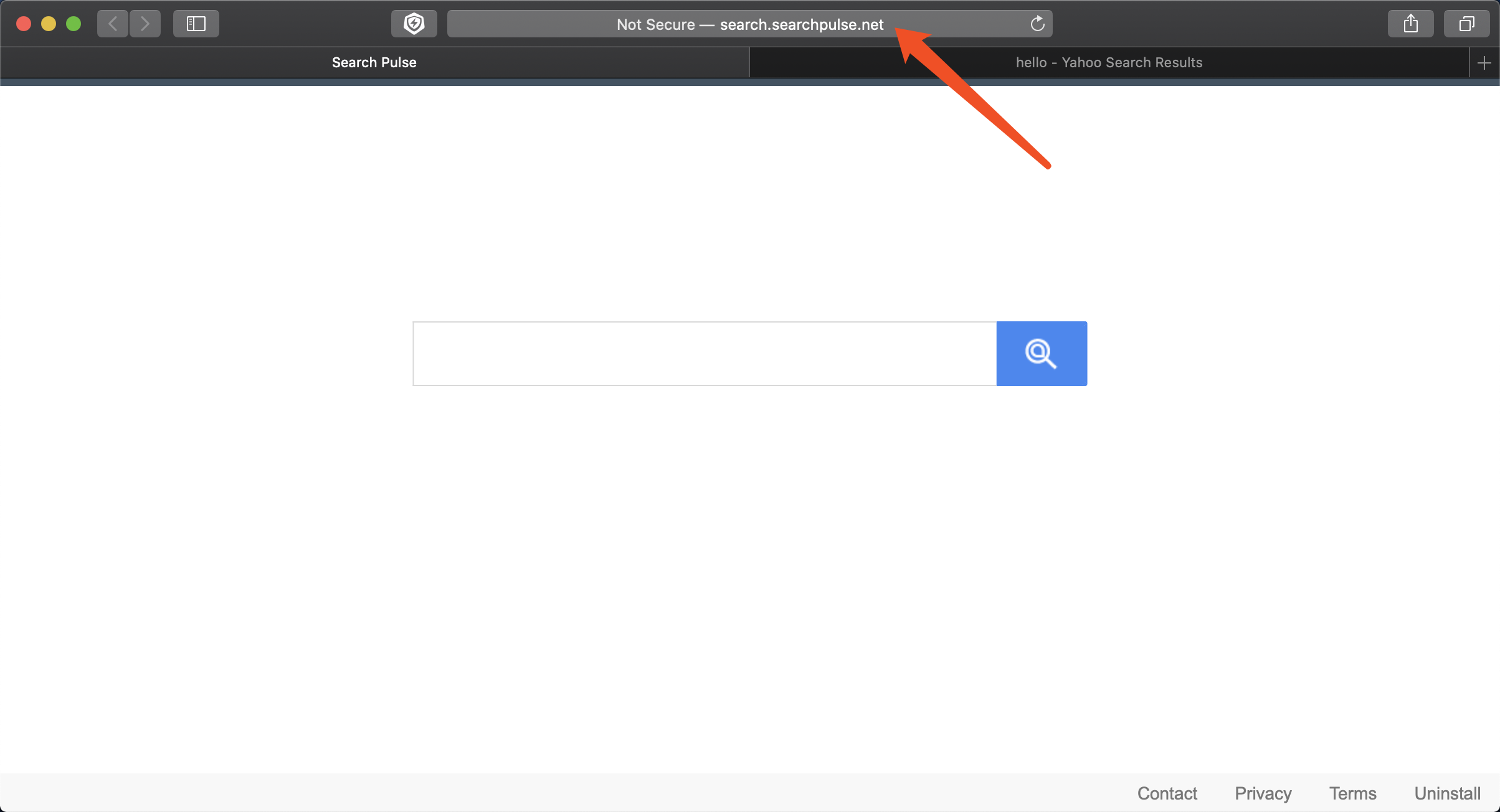Click the reload/refresh page icon
Viewport: 1500px width, 812px height.
[x=1037, y=24]
